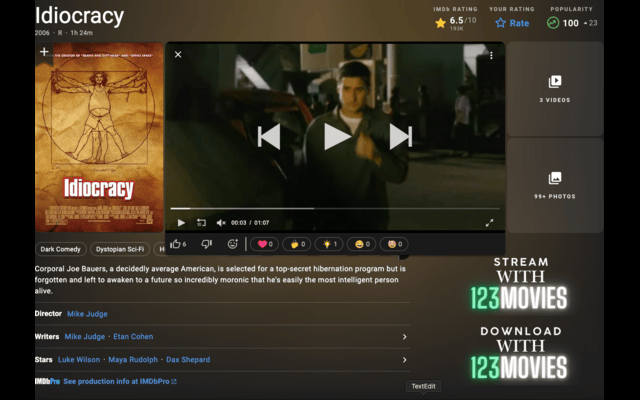Click the gold IMDb rating 6.5/10
The height and width of the screenshot is (400, 640).
click(x=456, y=23)
